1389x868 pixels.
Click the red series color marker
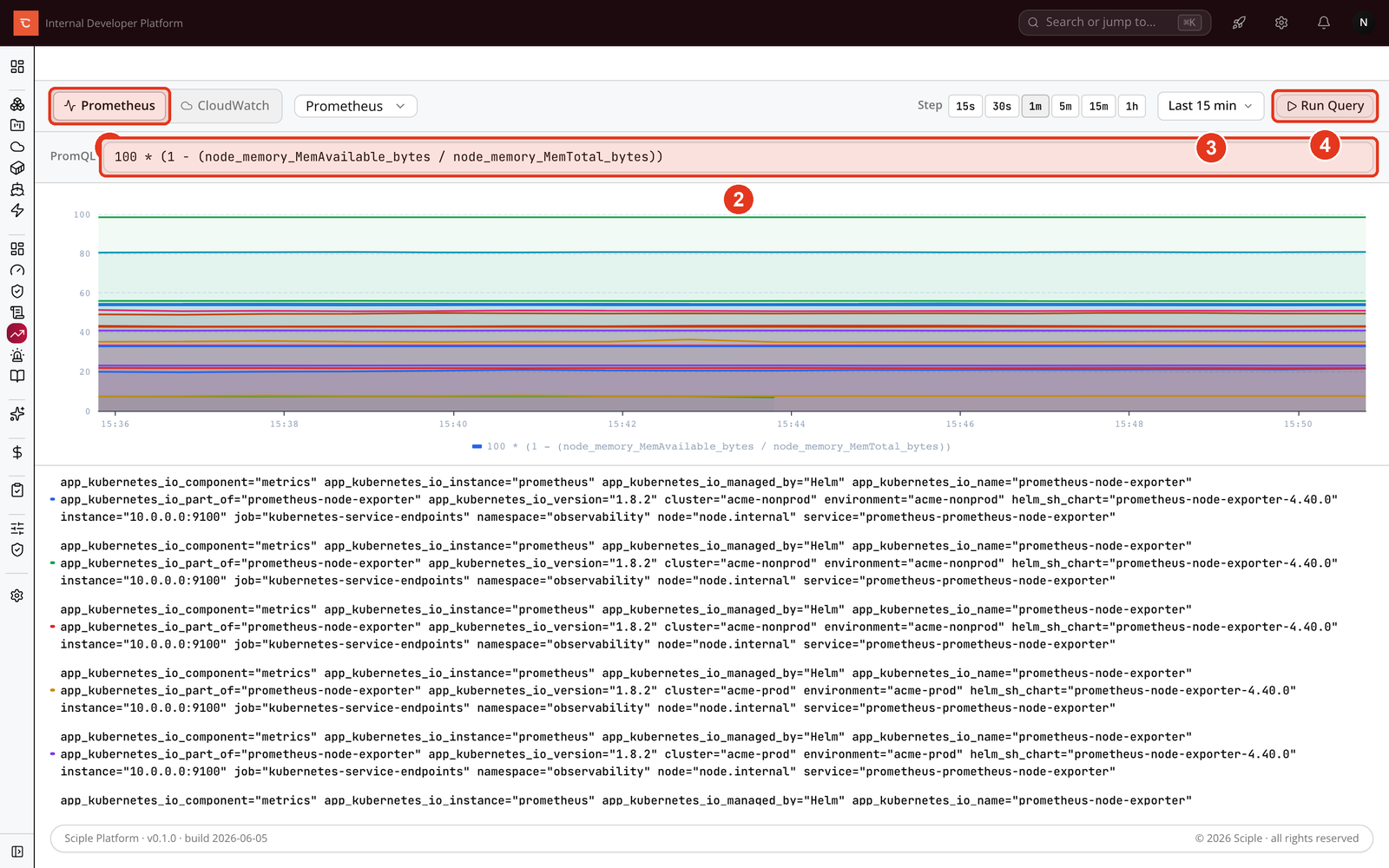coord(53,627)
